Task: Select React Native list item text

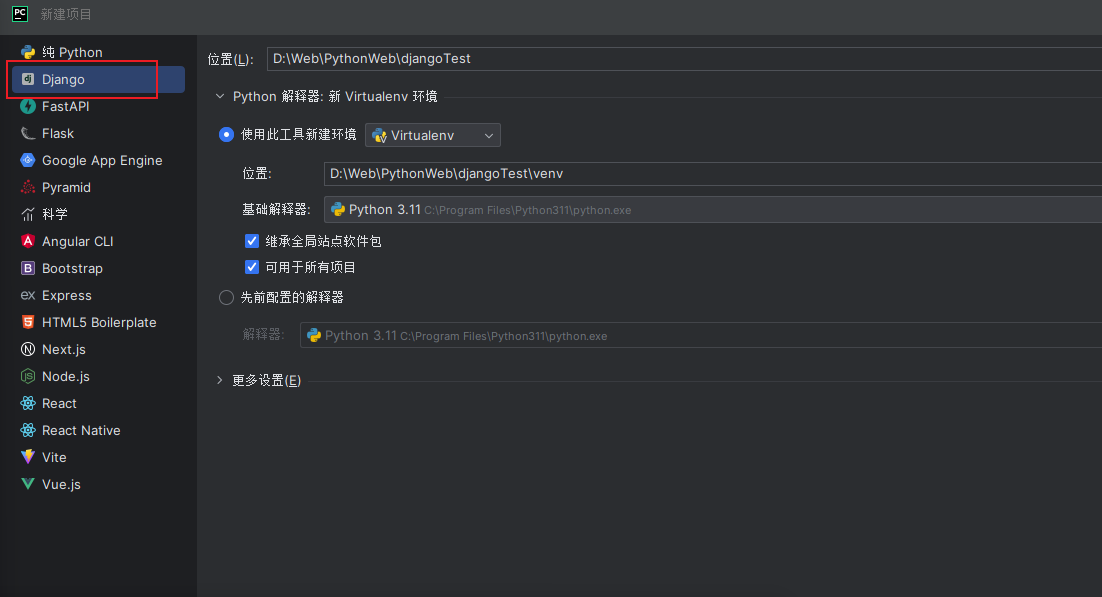Action: tap(81, 430)
